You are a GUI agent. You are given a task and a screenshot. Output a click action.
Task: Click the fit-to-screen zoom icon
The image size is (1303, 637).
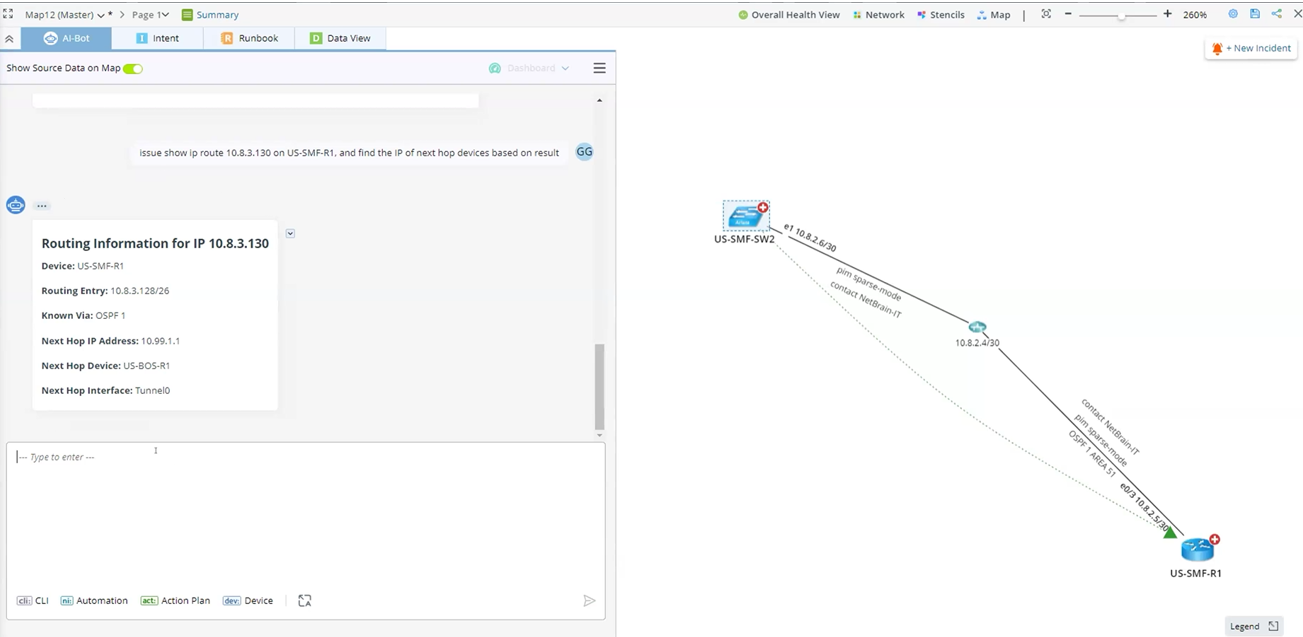(1046, 14)
